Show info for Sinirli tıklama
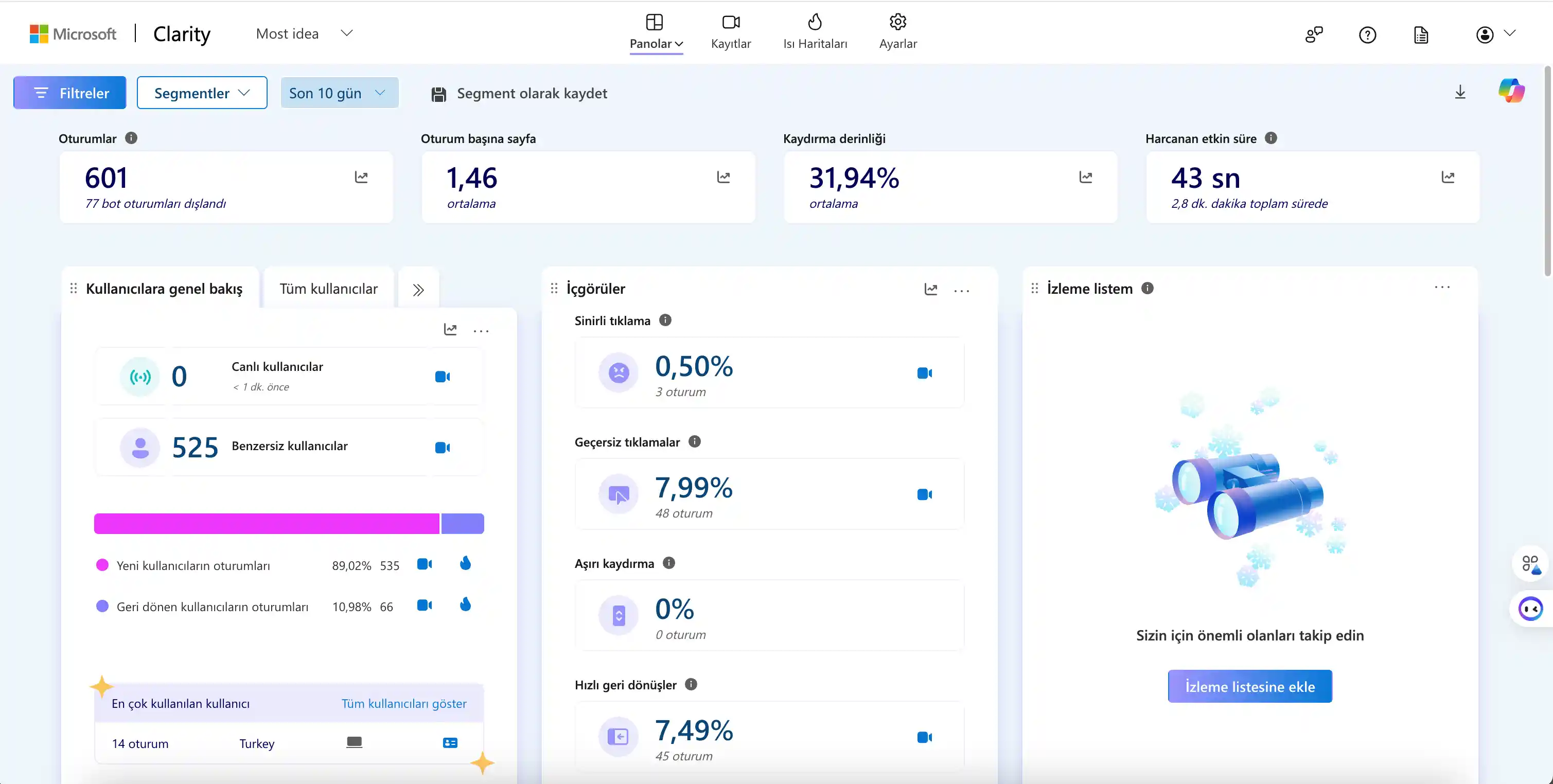1553x784 pixels. 665,320
